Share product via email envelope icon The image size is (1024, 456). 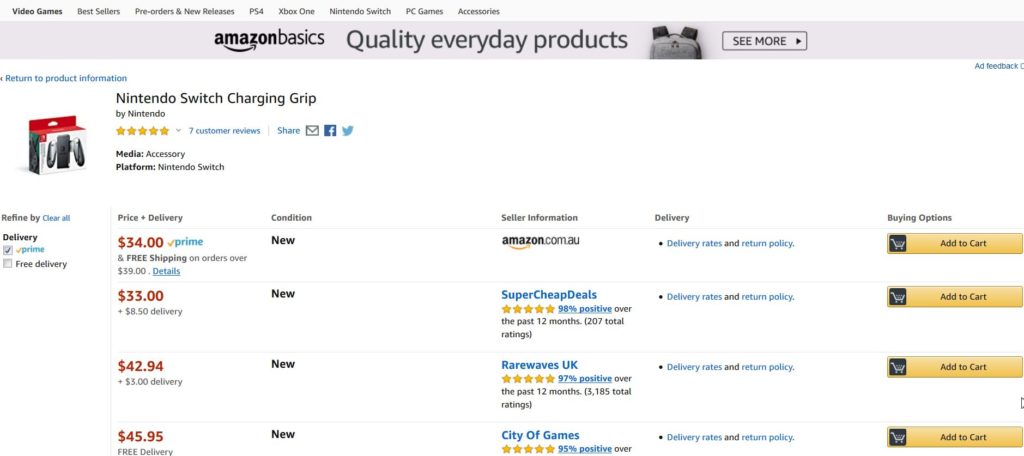(312, 131)
